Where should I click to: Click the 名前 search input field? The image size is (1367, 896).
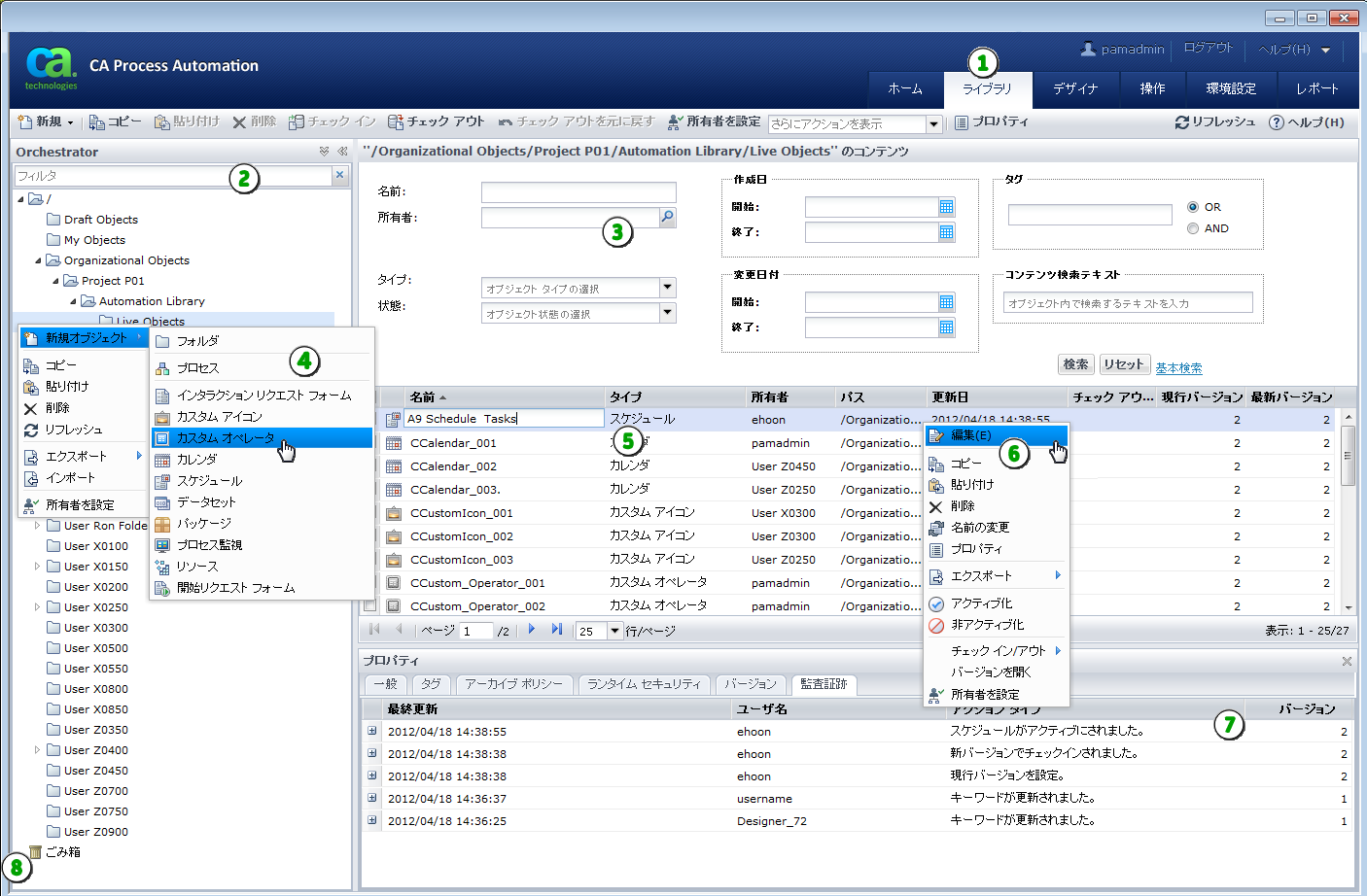click(578, 192)
